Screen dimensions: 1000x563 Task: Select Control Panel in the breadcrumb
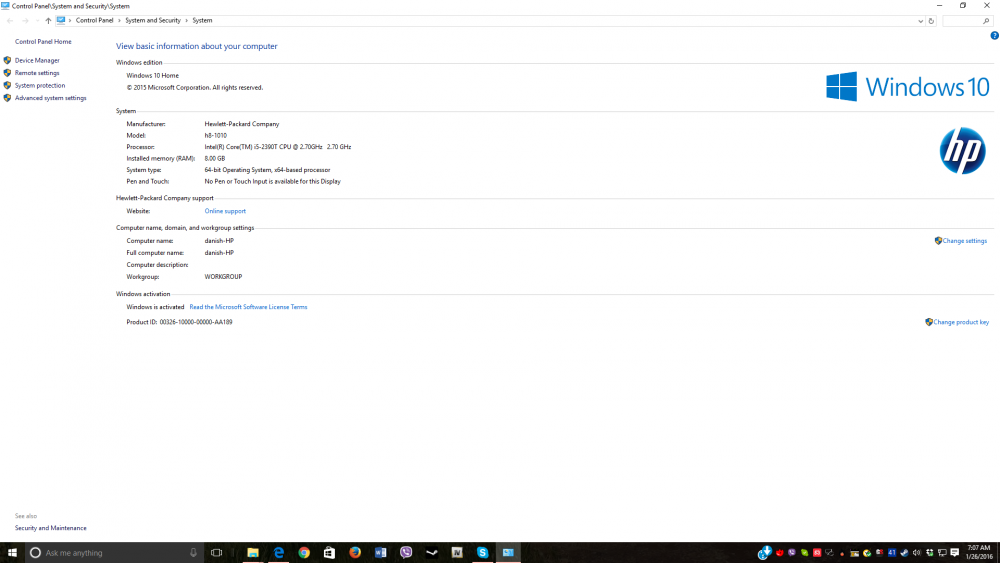point(94,20)
